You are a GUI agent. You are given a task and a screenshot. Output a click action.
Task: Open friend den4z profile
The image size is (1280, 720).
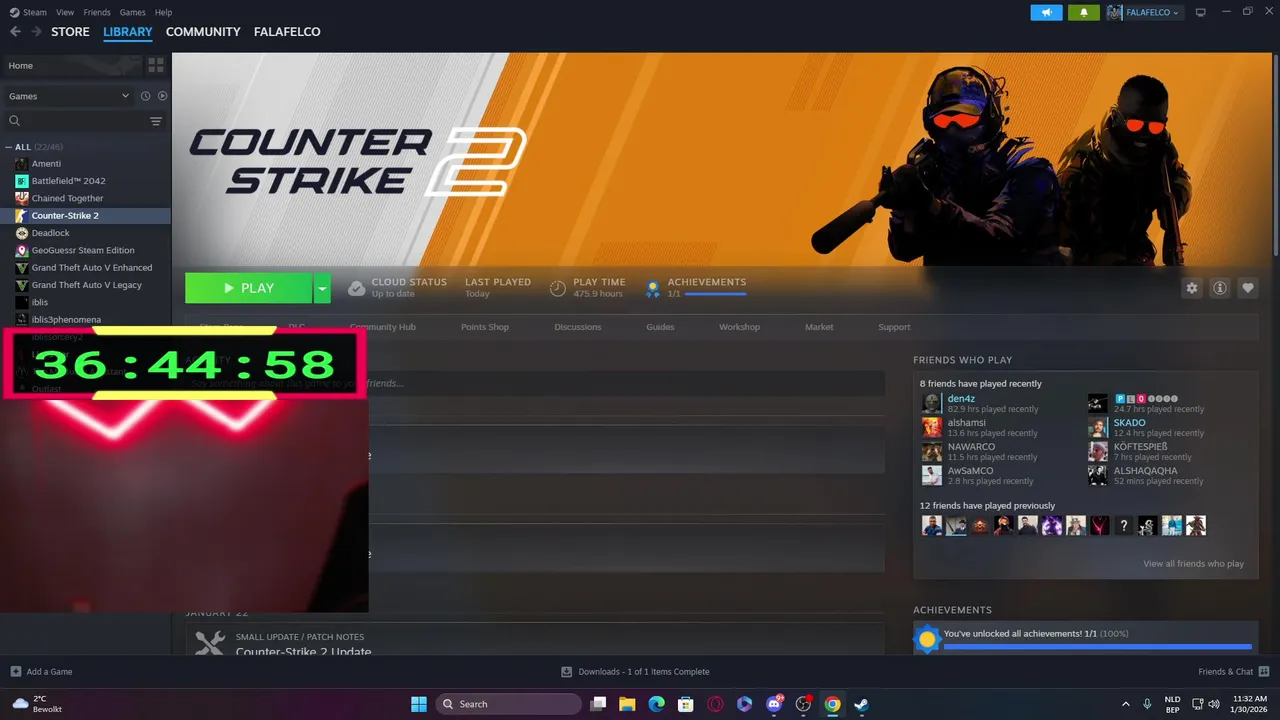pos(961,399)
